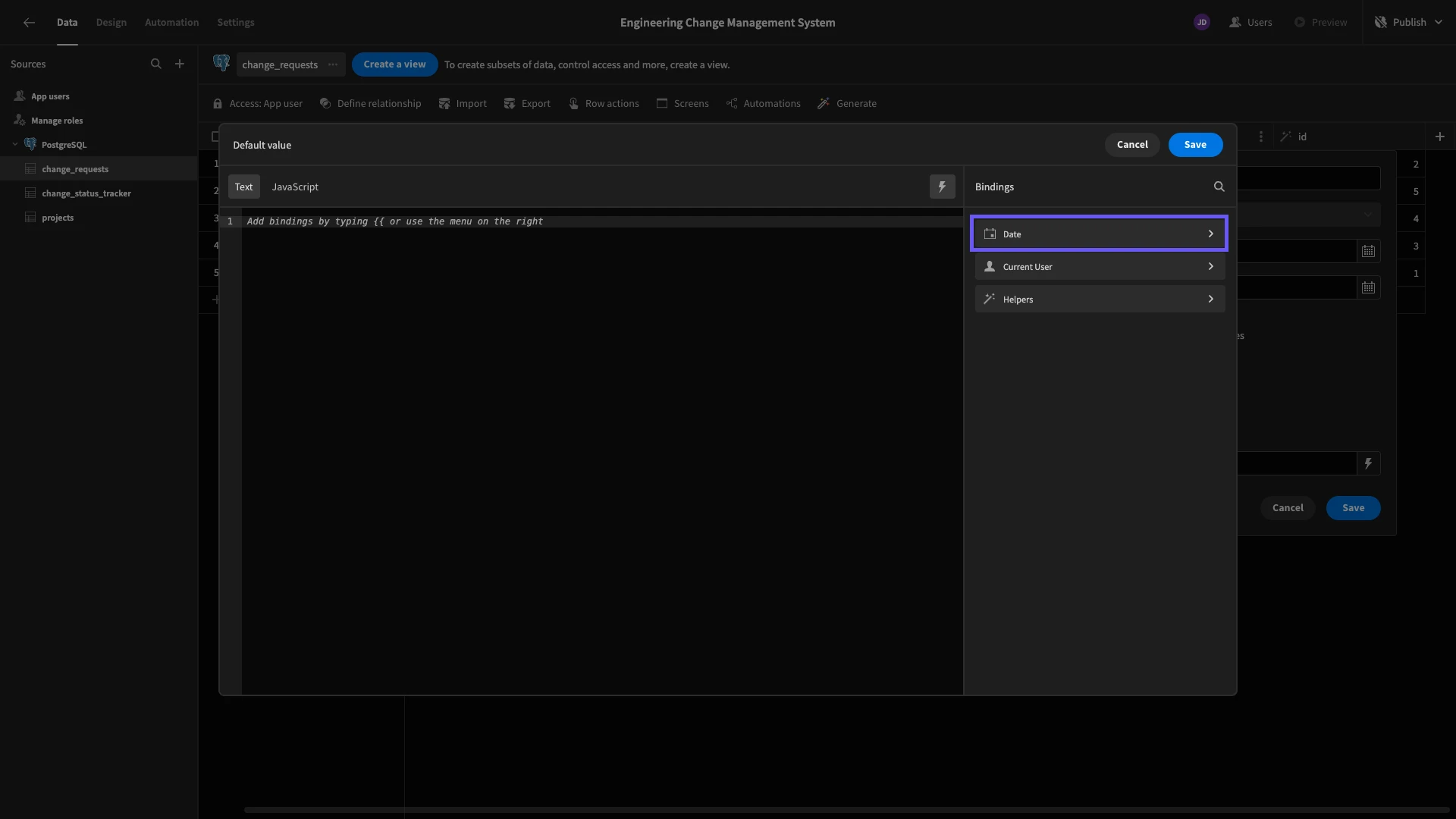Image resolution: width=1456 pixels, height=819 pixels.
Task: Select the change_requests table in sidebar
Action: pos(99,169)
